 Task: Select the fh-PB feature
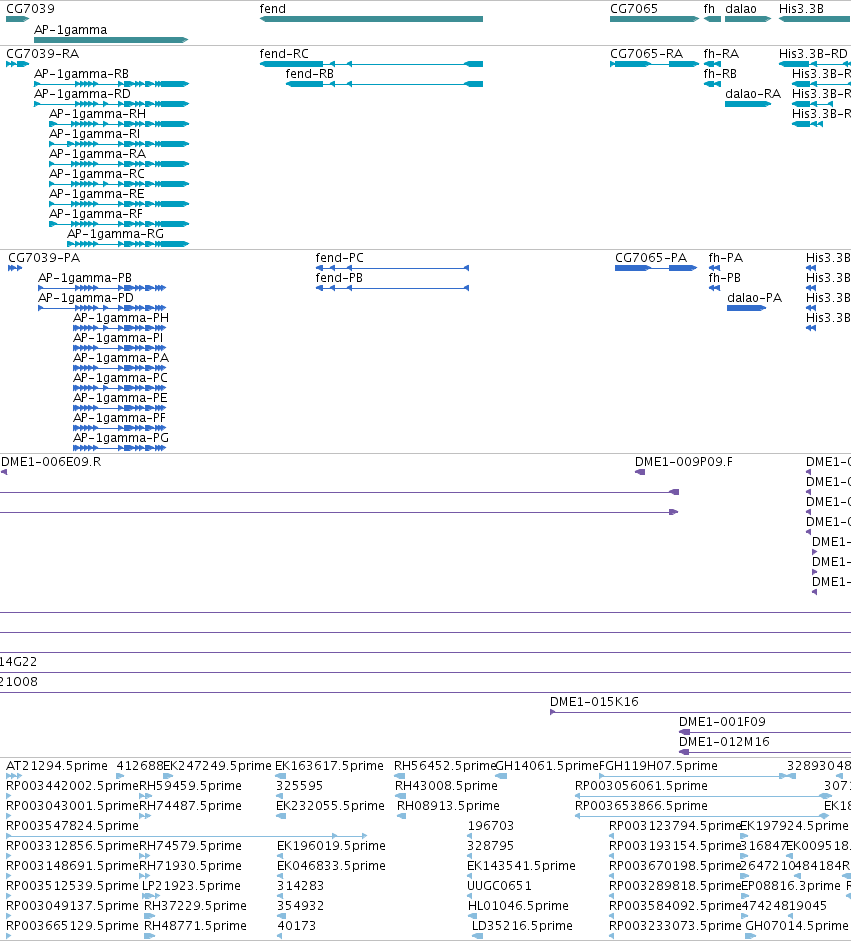[x=714, y=288]
